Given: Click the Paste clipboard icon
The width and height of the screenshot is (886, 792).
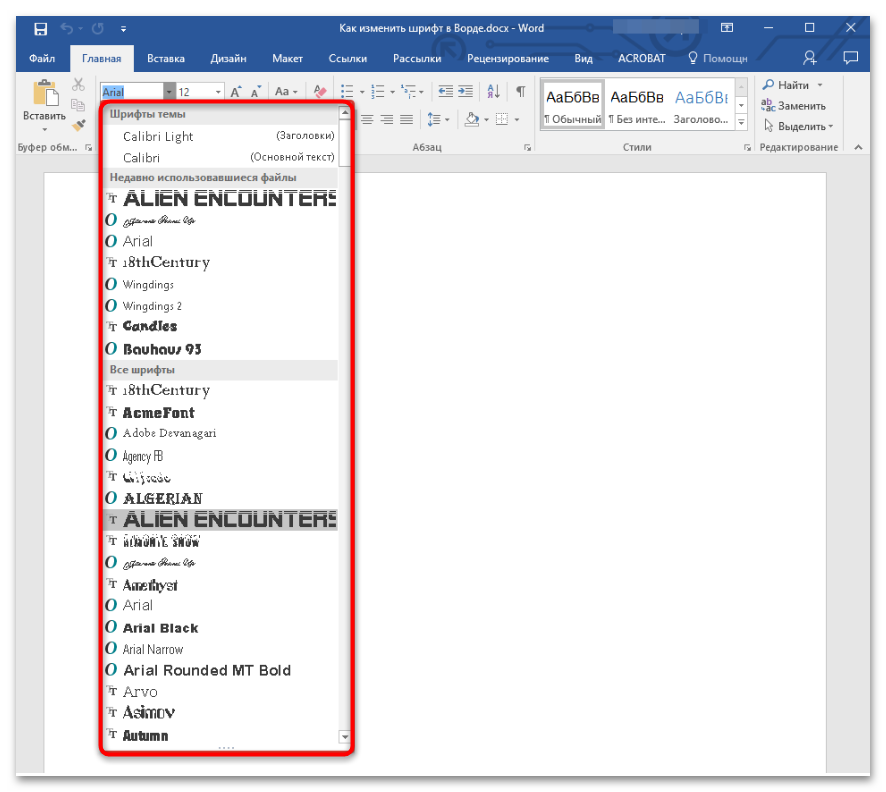Looking at the screenshot, I should coord(45,93).
